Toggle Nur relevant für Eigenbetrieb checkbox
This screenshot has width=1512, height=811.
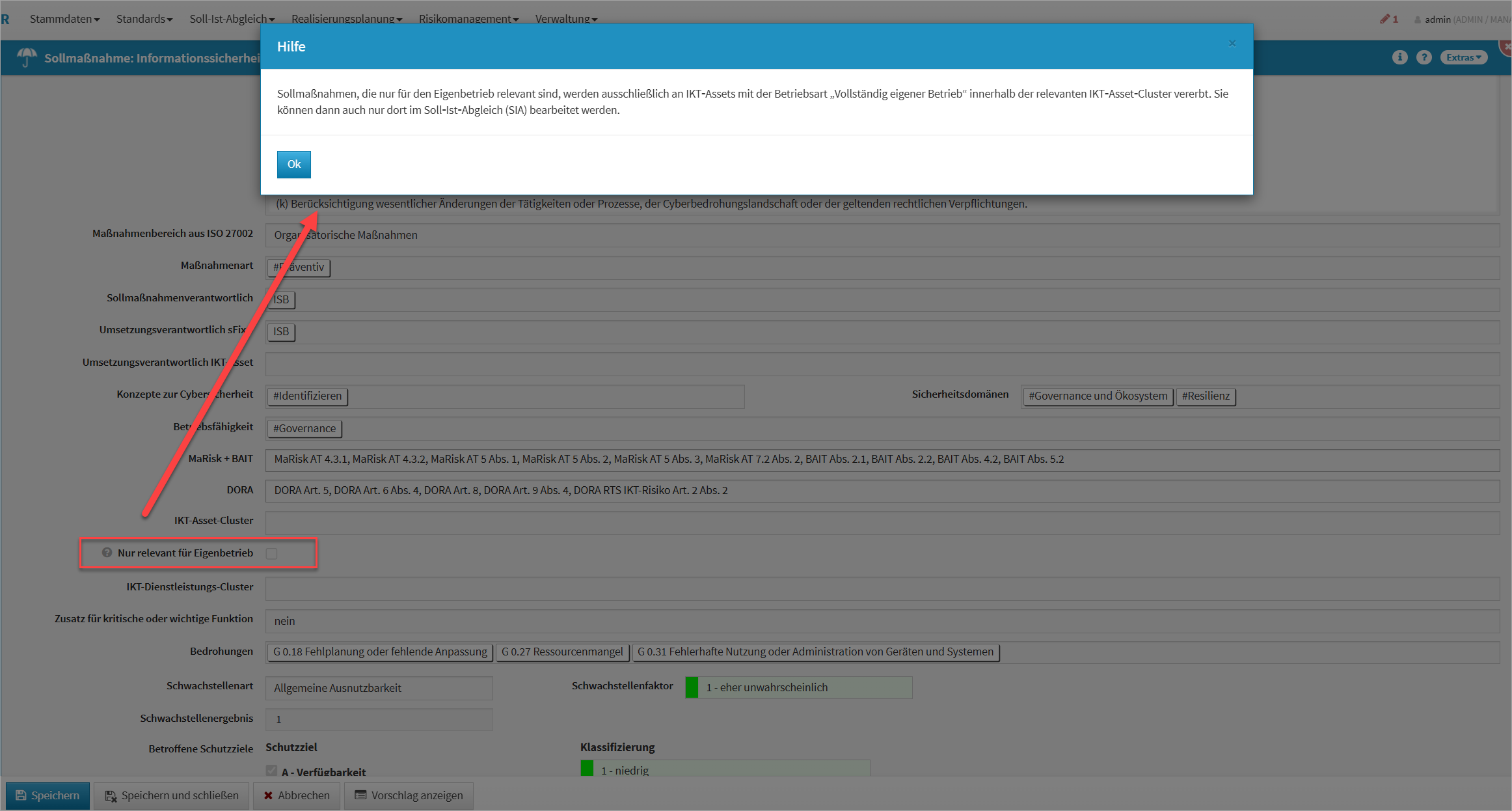[272, 553]
